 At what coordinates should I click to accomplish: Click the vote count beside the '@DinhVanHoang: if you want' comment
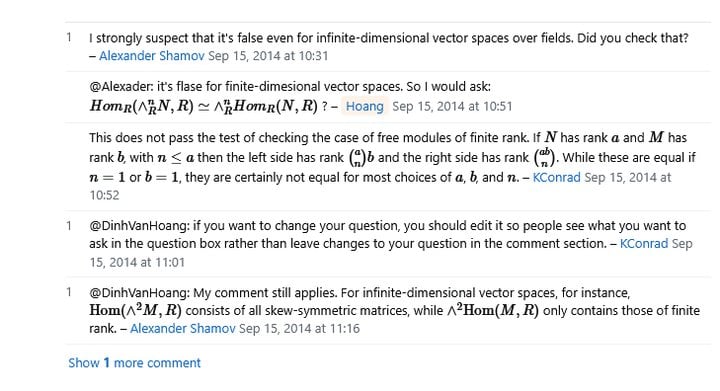[x=69, y=225]
